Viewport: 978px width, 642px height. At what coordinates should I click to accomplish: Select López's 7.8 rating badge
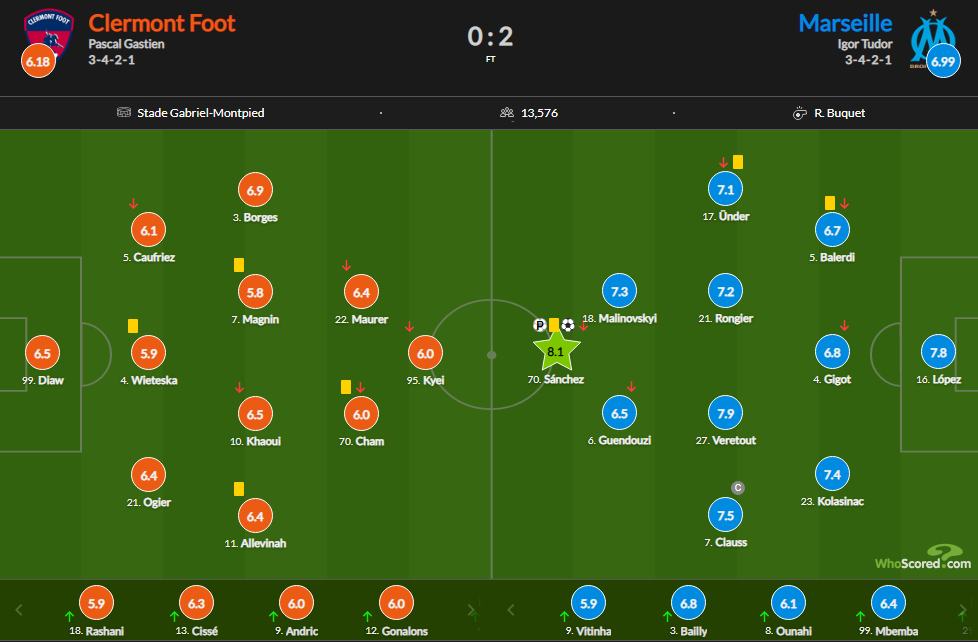coord(938,353)
